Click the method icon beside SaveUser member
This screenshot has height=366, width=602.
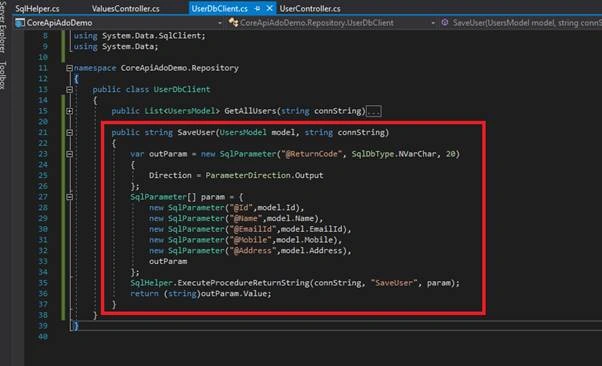pyautogui.click(x=445, y=22)
